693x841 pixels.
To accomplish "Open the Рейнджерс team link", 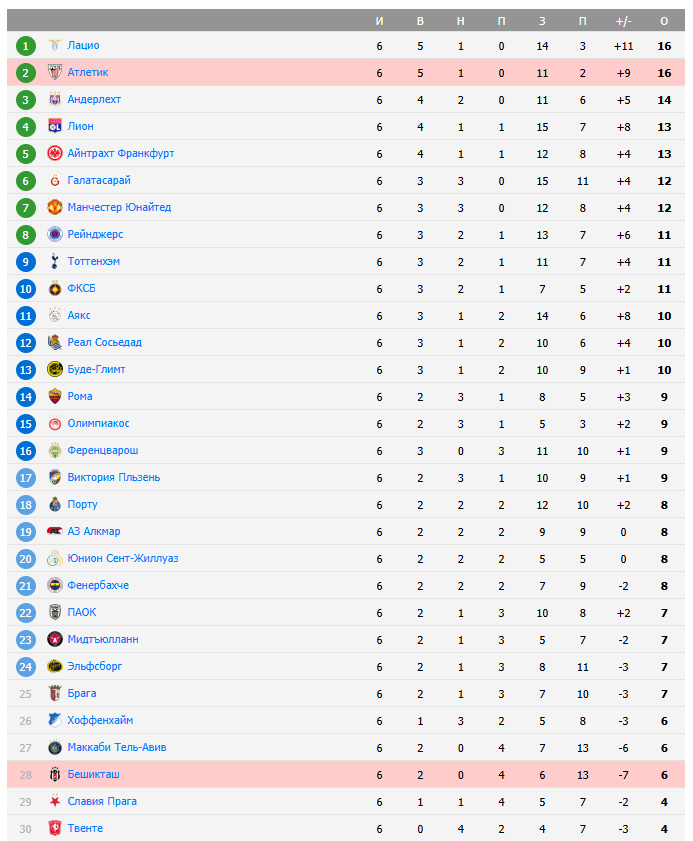I will coord(95,234).
